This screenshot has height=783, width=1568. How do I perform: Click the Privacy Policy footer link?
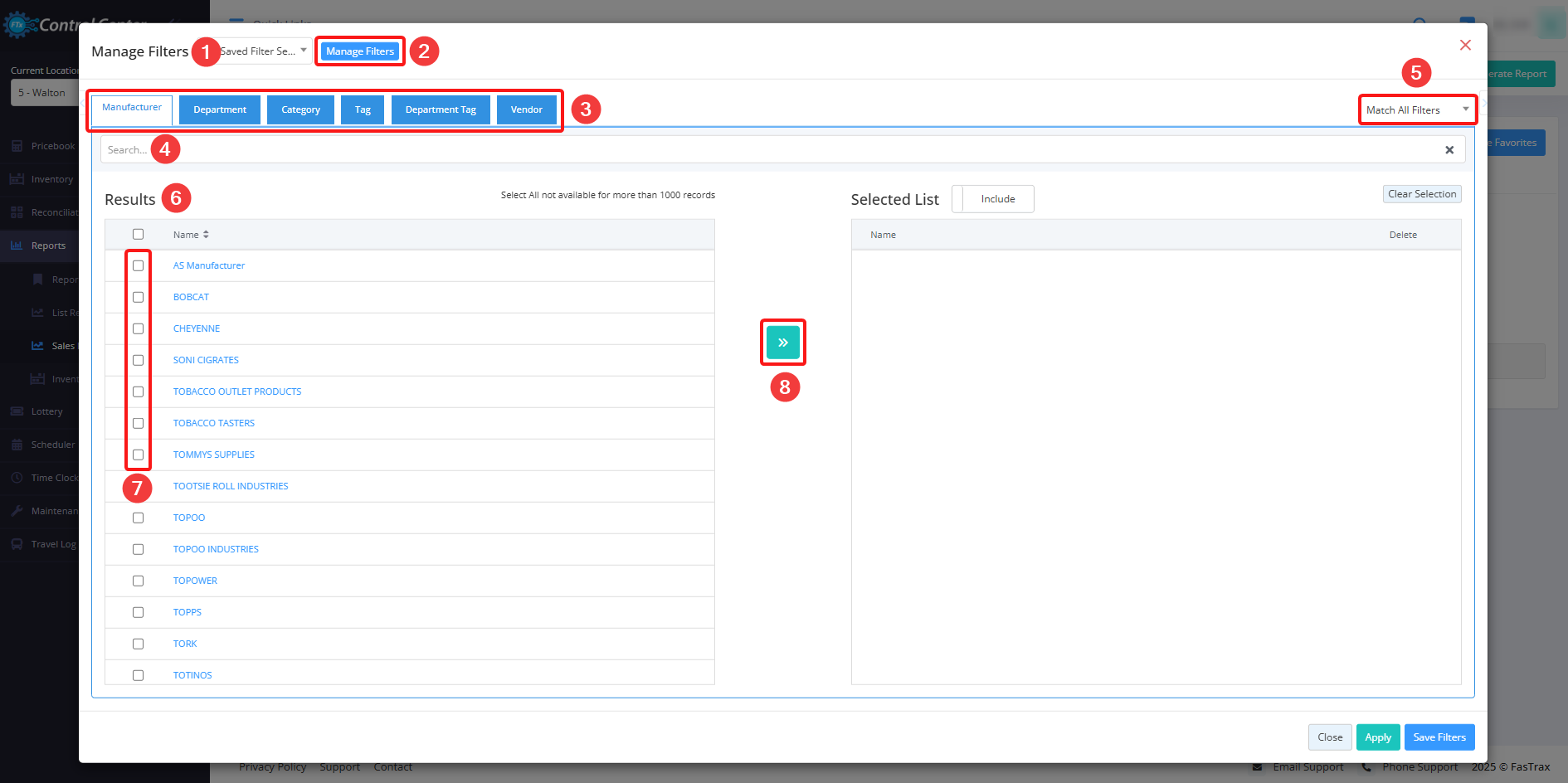[x=273, y=767]
